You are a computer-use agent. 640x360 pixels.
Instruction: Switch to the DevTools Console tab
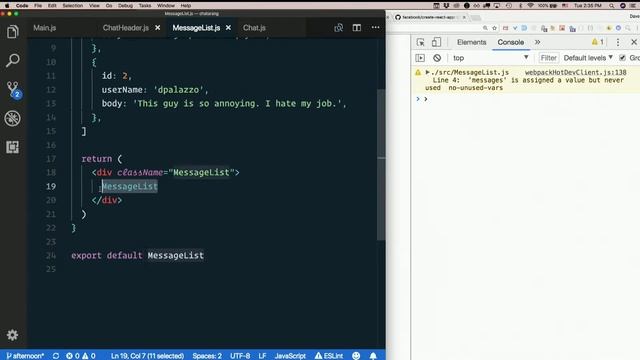coord(511,42)
